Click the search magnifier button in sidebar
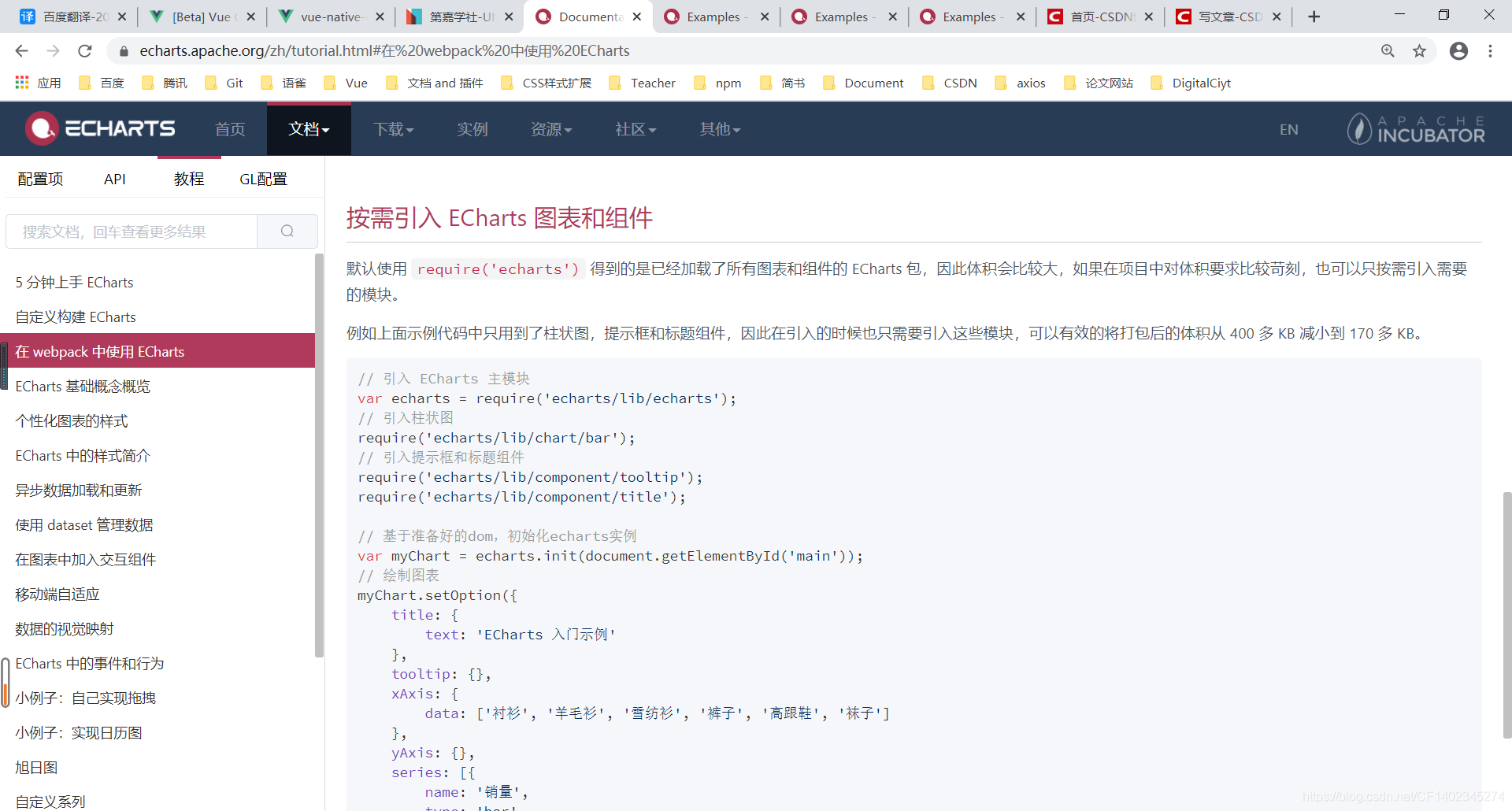The height and width of the screenshot is (811, 1512). (x=287, y=231)
